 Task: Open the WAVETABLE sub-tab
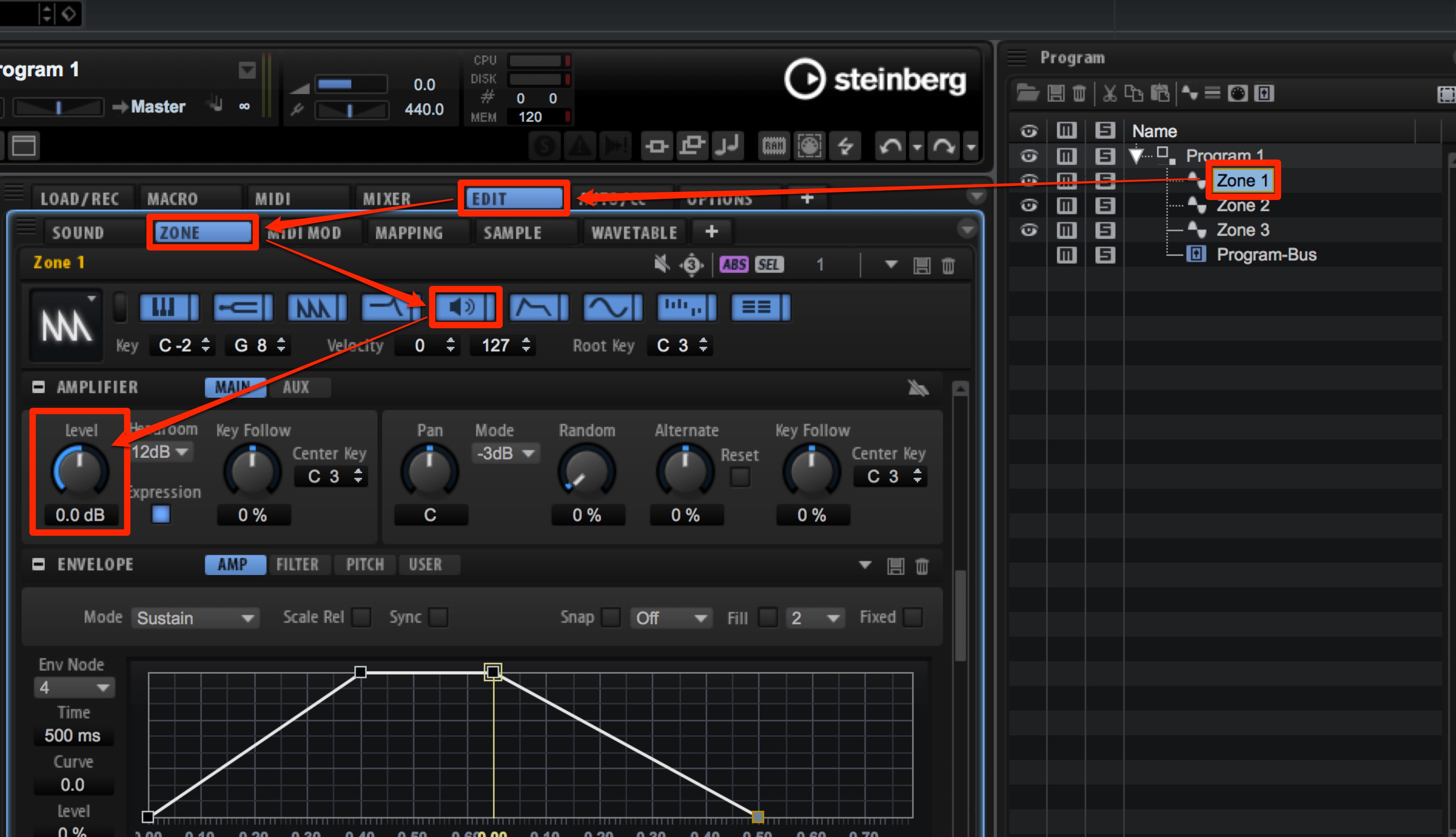tap(634, 232)
